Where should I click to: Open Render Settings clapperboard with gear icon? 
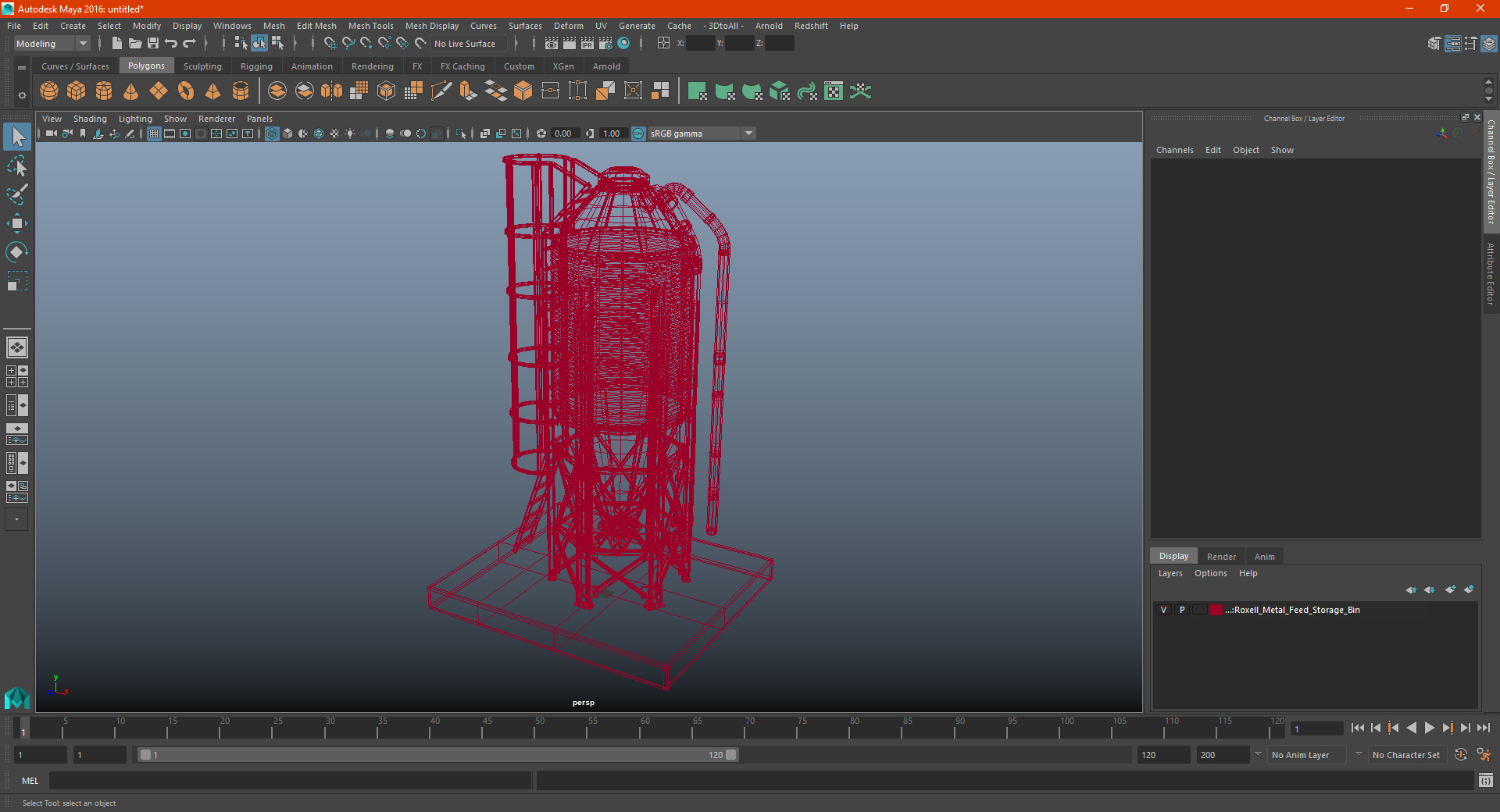point(605,44)
